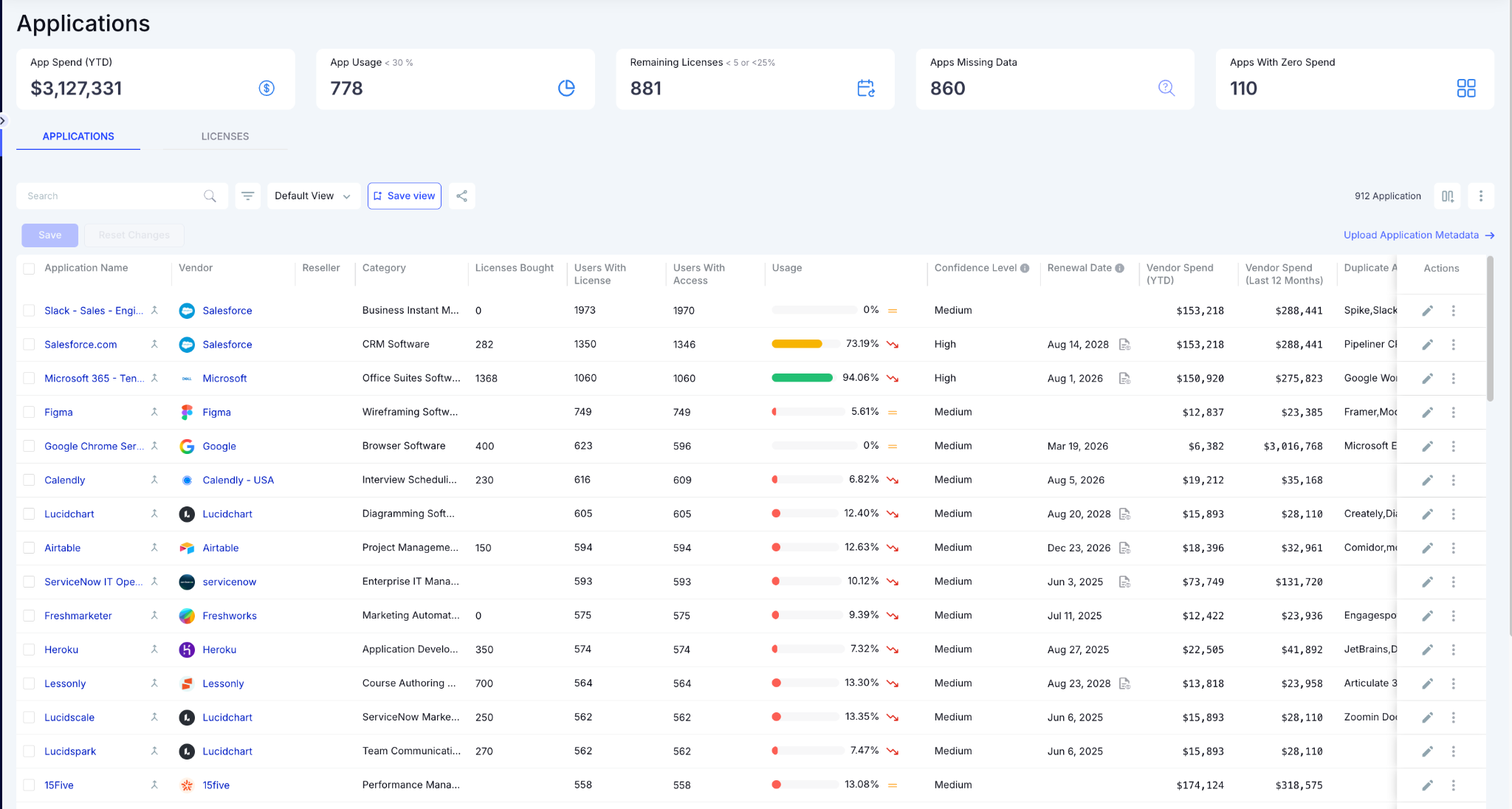Screen dimensions: 1512x809
Task: Switch to the Licenses tab
Action: [x=225, y=137]
